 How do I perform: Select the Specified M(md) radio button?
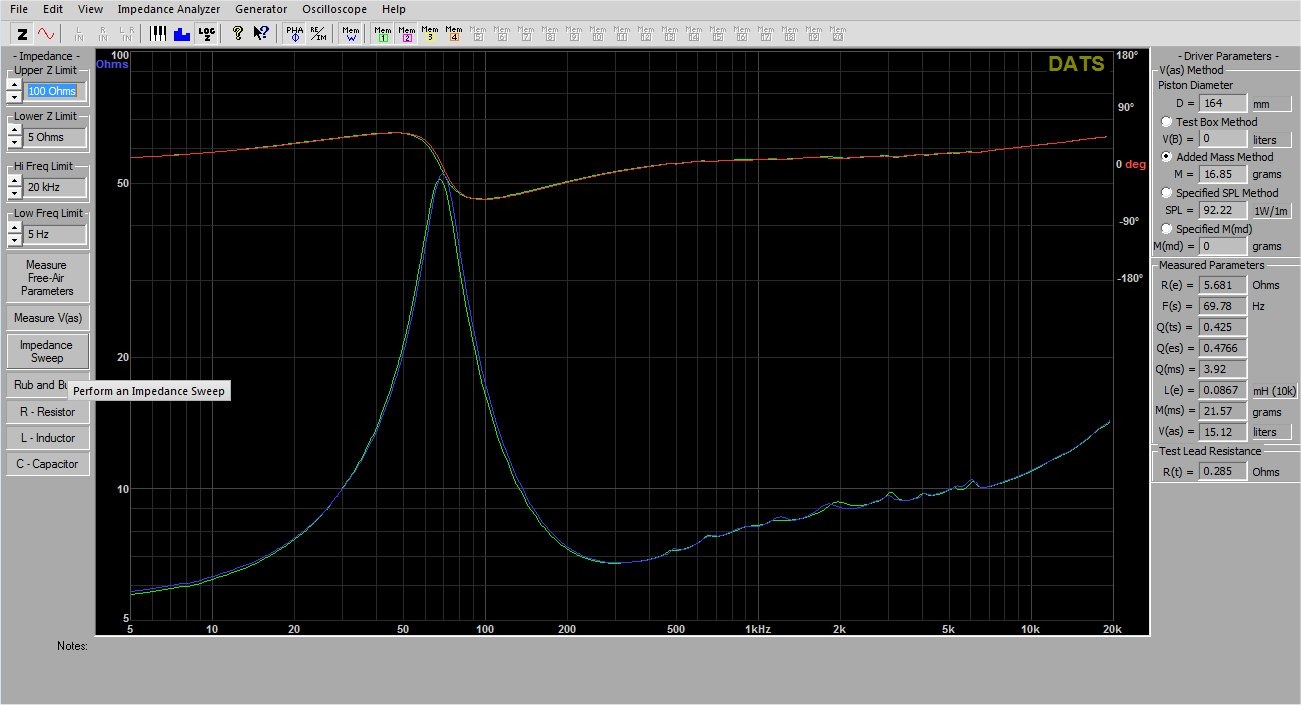tap(1166, 229)
